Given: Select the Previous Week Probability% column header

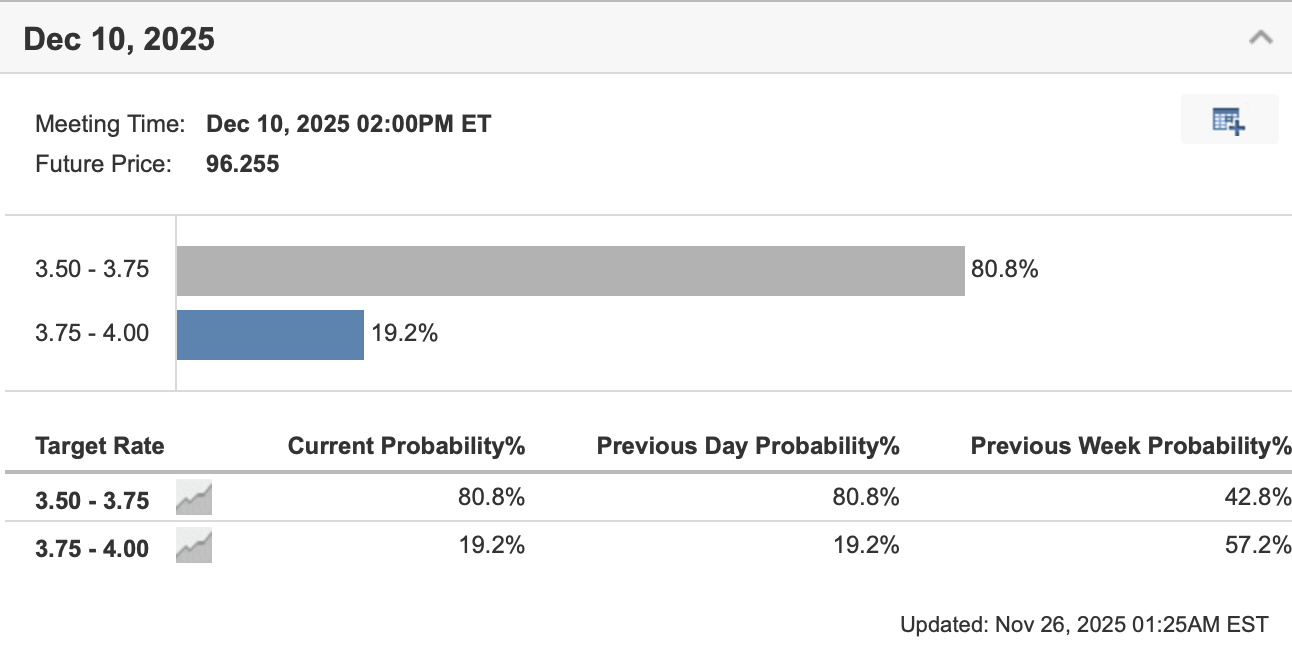Looking at the screenshot, I should (1130, 446).
